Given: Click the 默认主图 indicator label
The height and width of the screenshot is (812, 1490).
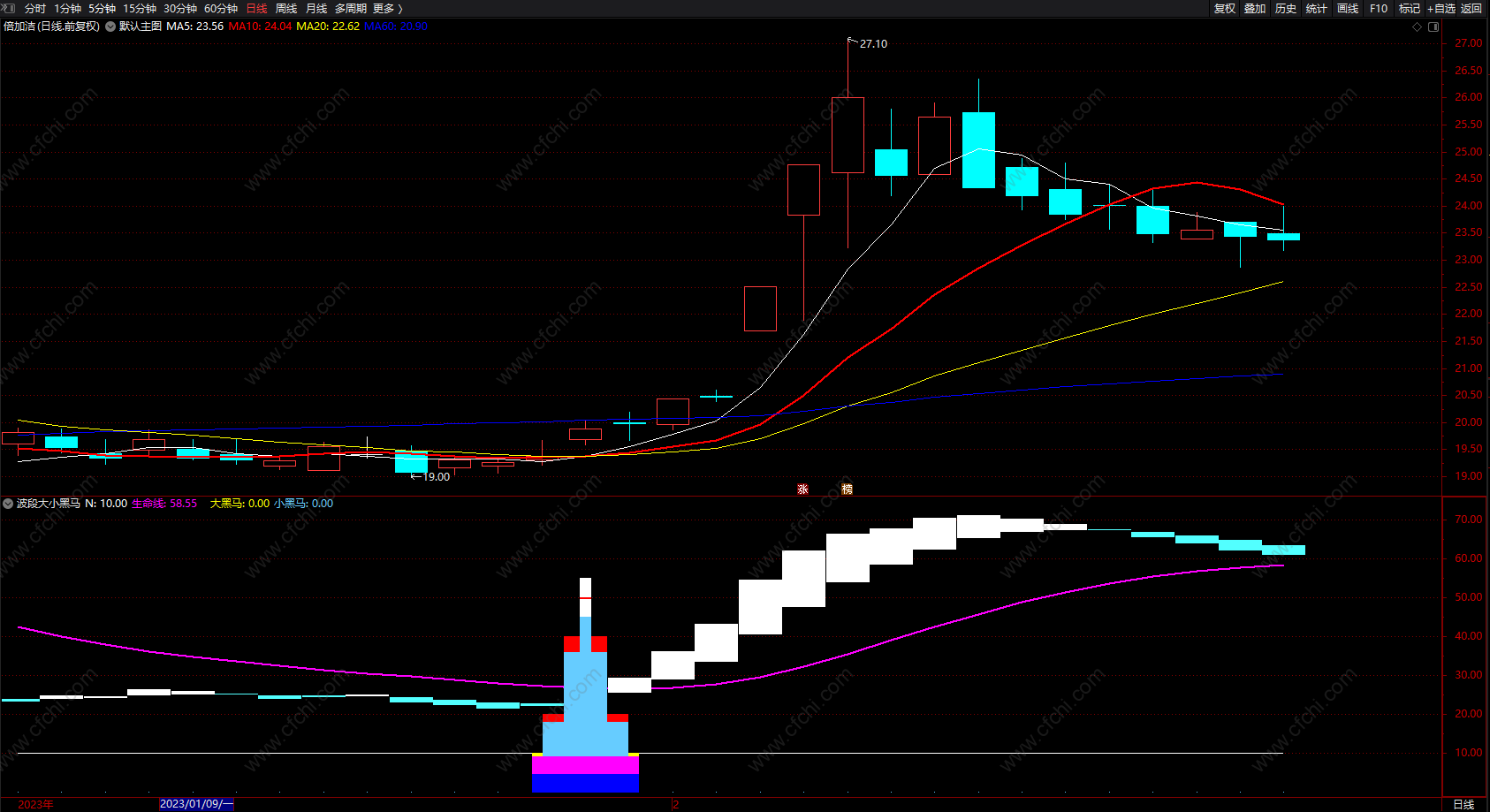Looking at the screenshot, I should tap(141, 27).
